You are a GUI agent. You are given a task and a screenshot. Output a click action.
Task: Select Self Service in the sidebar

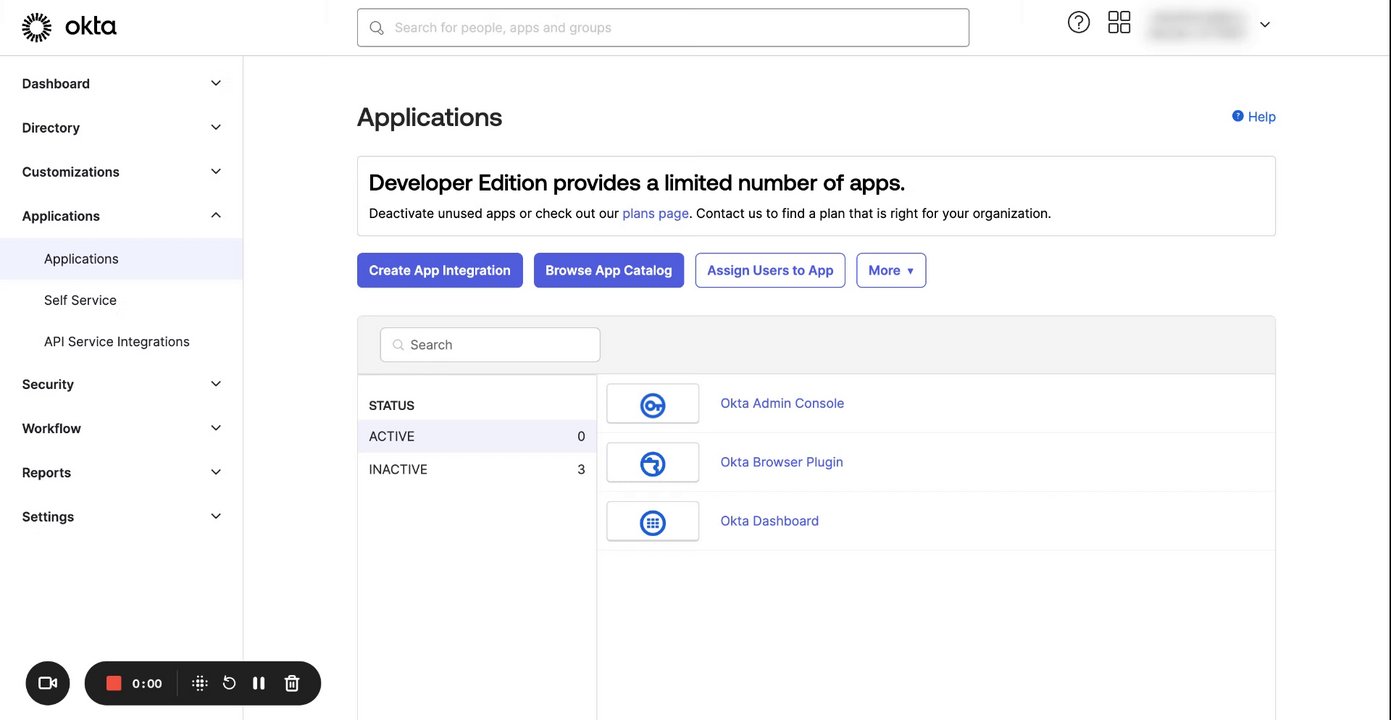pyautogui.click(x=80, y=300)
